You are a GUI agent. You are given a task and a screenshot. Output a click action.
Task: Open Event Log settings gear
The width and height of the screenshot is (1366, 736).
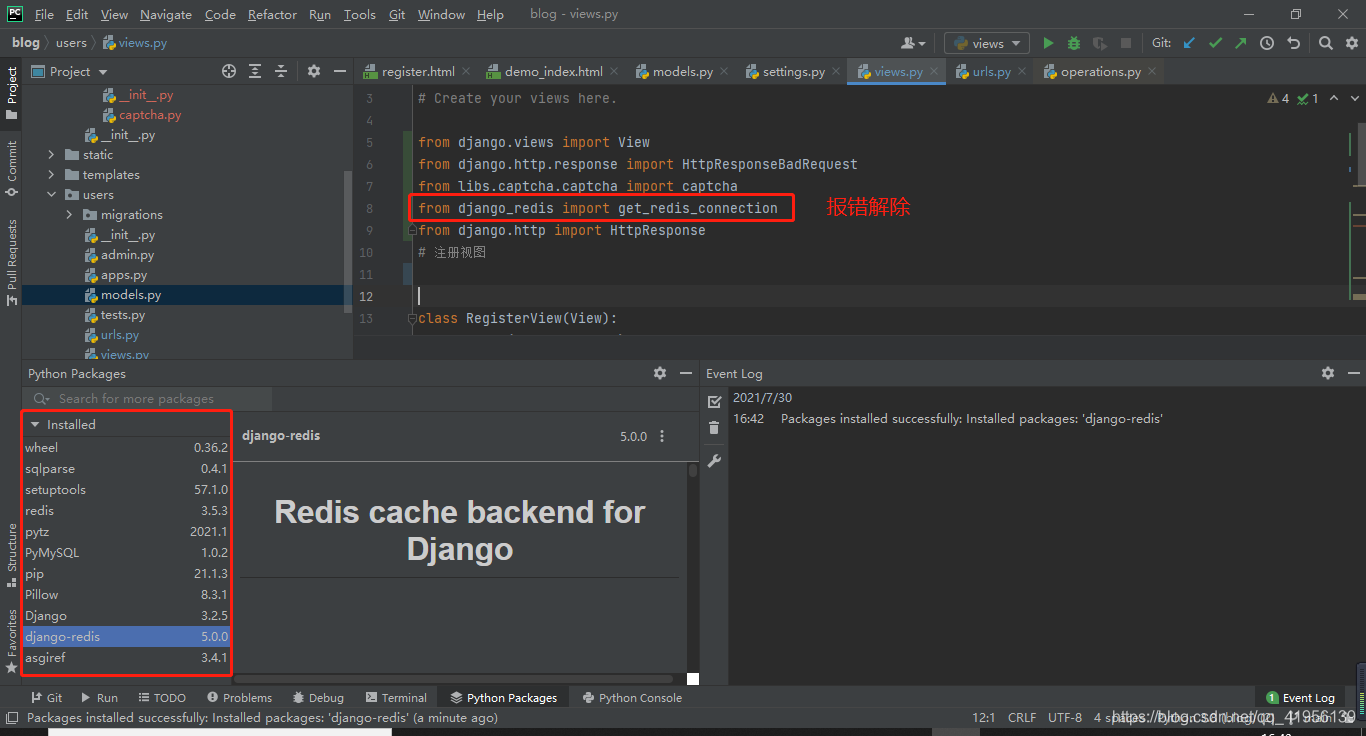[1327, 373]
